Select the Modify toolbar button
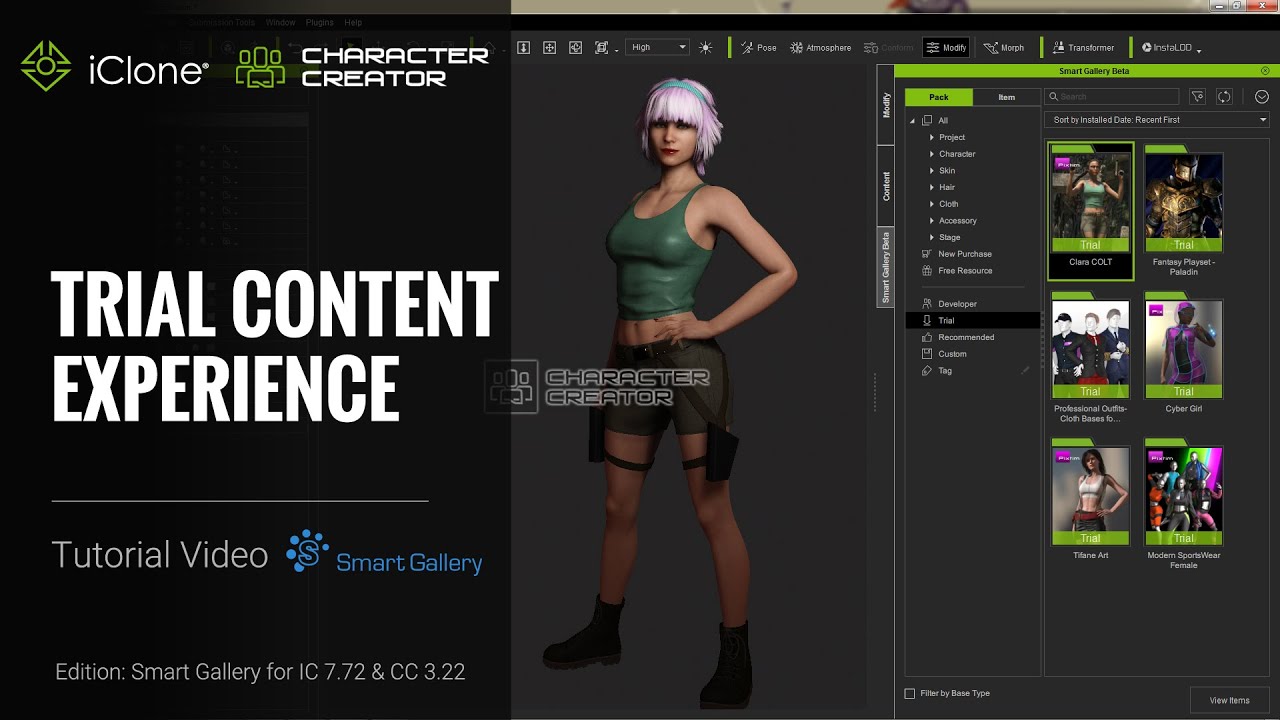Screen dimensions: 1280x720 click(946, 47)
